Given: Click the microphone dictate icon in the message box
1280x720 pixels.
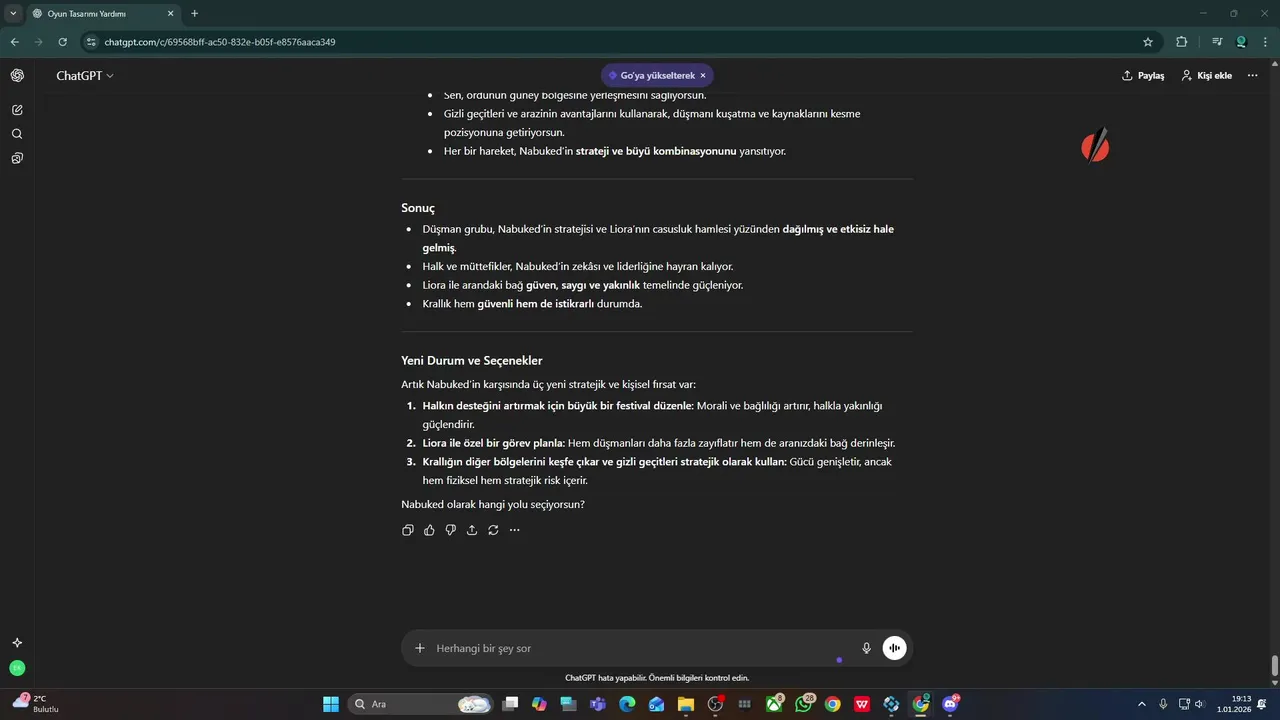Looking at the screenshot, I should pyautogui.click(x=866, y=648).
